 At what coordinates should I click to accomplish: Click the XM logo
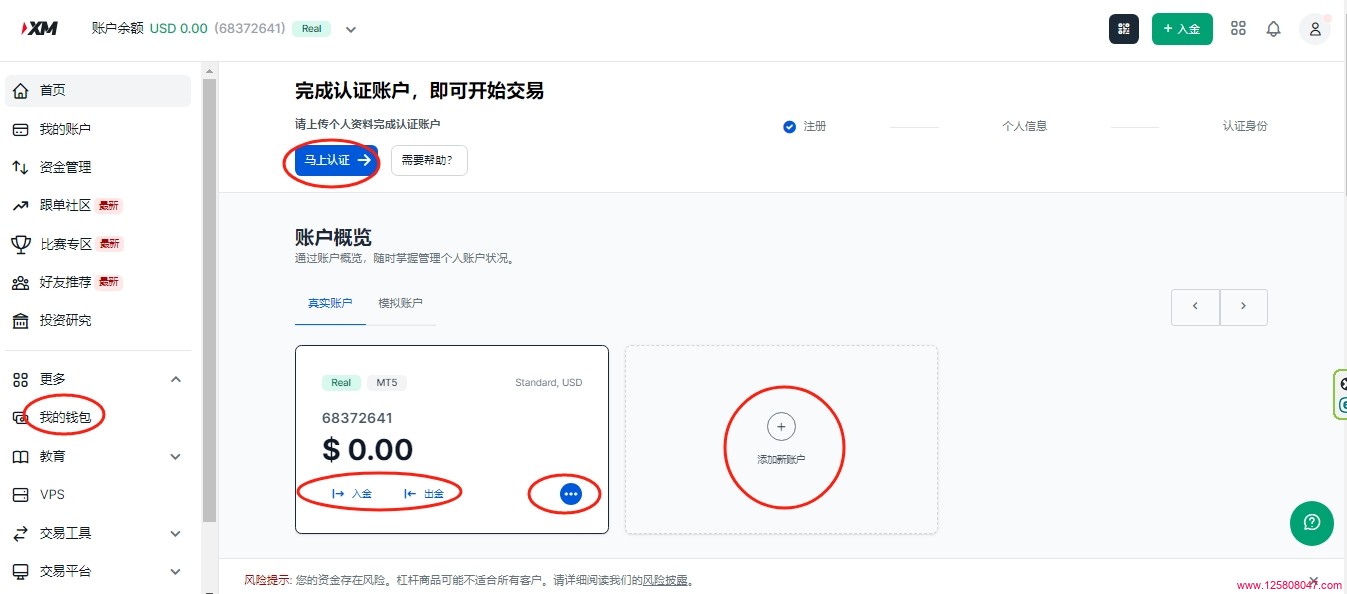pyautogui.click(x=39, y=28)
